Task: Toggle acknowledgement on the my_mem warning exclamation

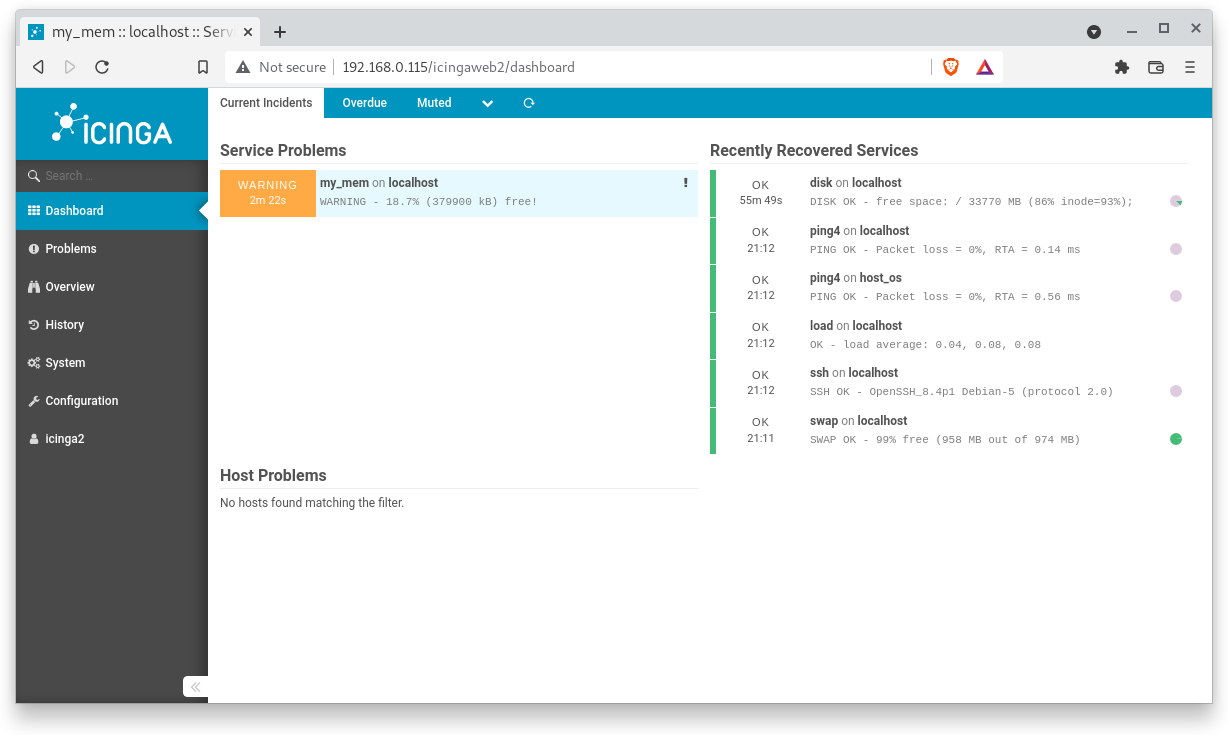Action: pyautogui.click(x=685, y=182)
